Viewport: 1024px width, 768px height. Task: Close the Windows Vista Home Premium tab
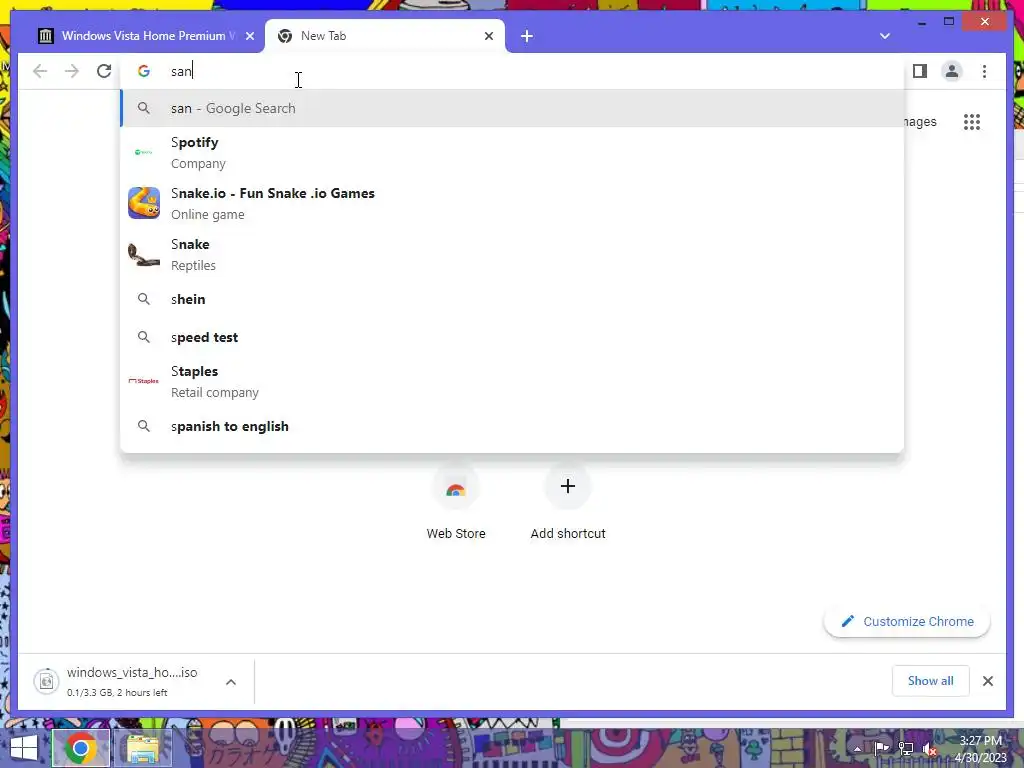point(249,36)
